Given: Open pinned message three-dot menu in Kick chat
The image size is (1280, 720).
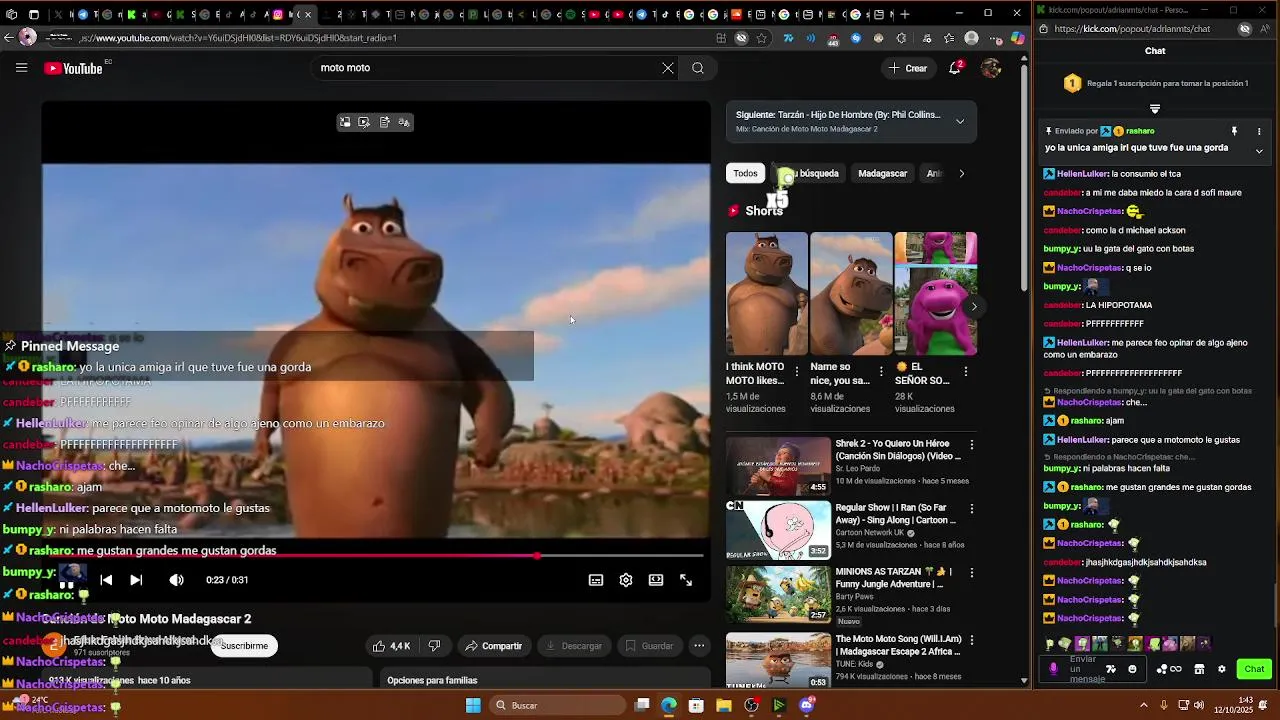Looking at the screenshot, I should (1259, 131).
